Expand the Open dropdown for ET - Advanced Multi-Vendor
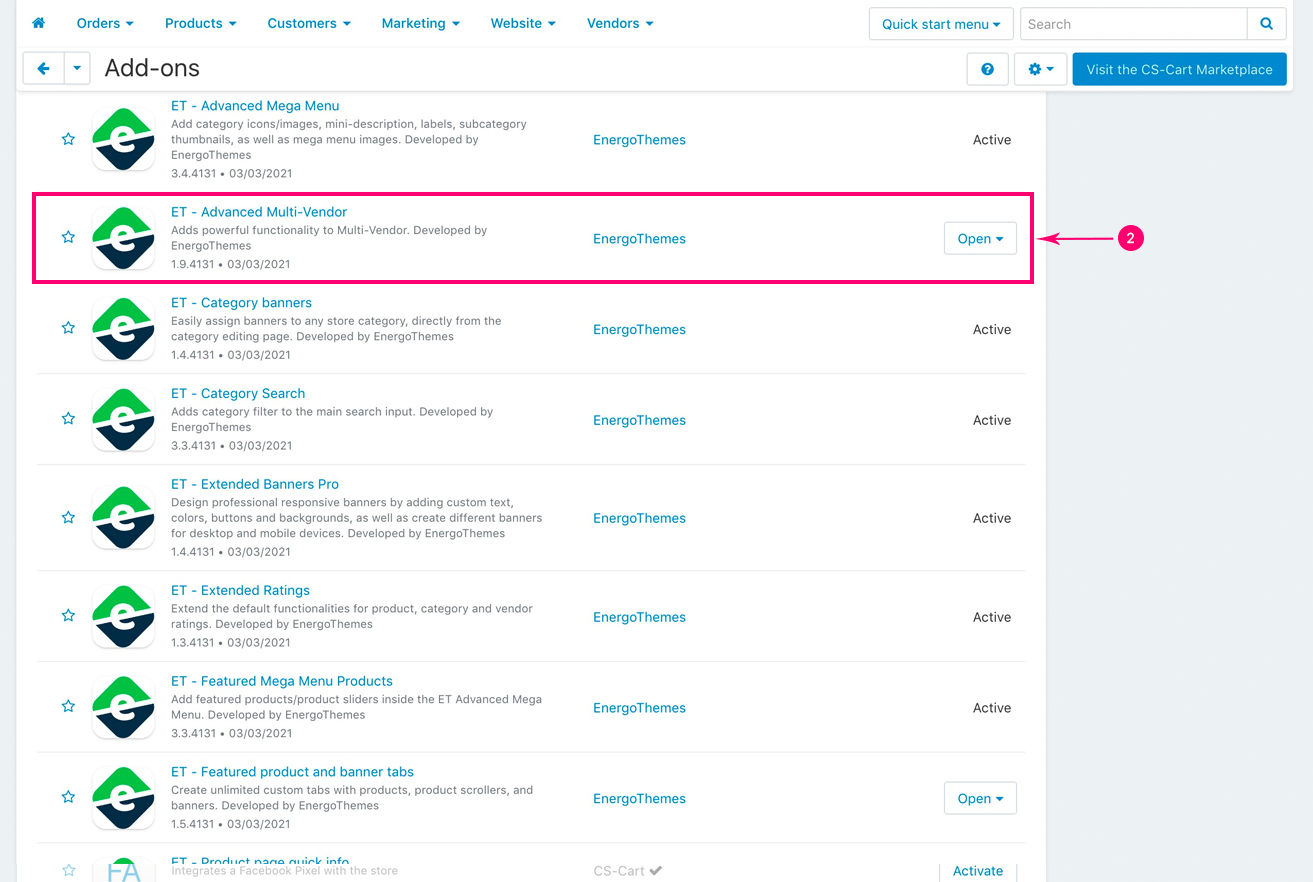Screen dimensions: 1313x882 coord(980,239)
